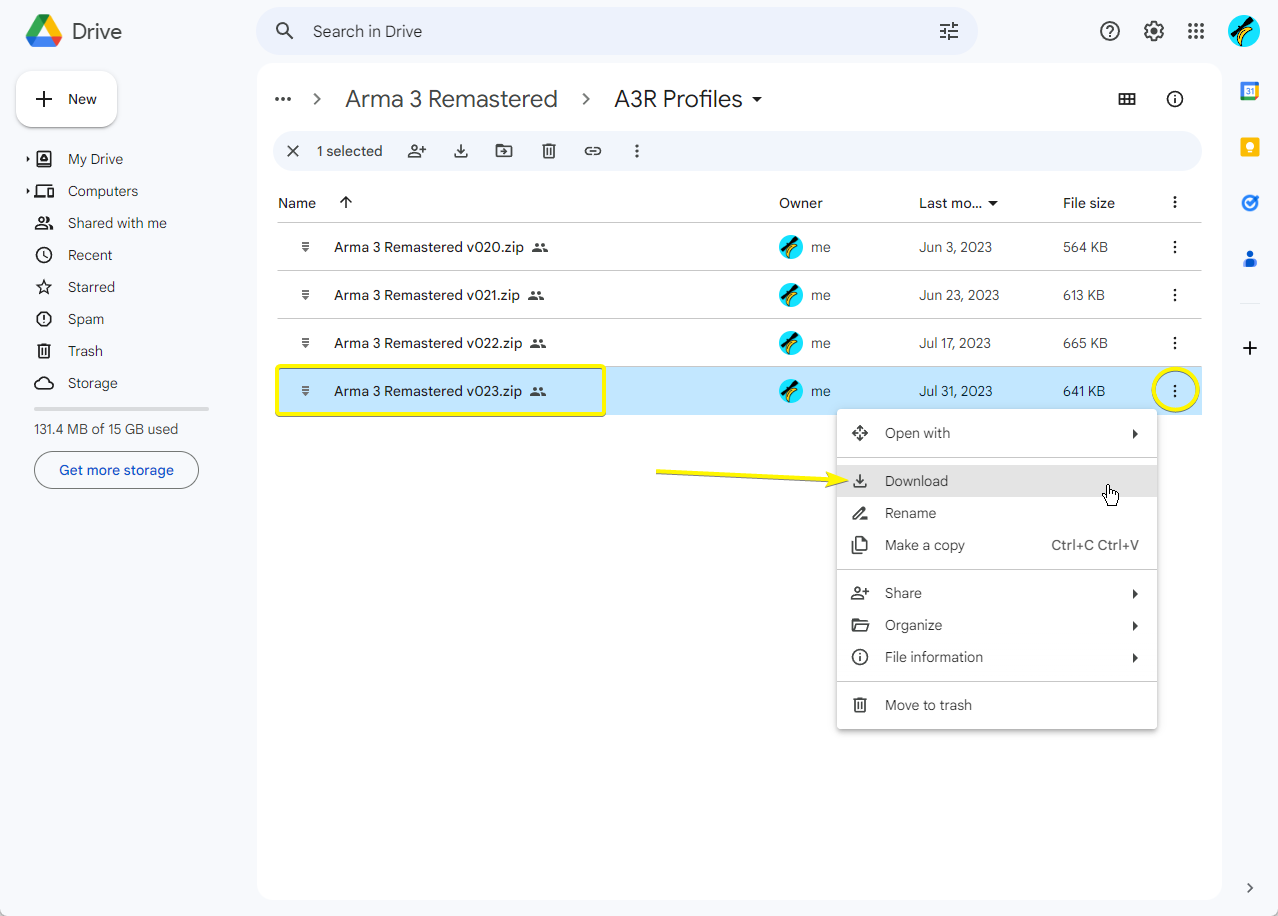Screen dimensions: 1278x916
Task: Switch to grid layout view
Action: point(1127,99)
